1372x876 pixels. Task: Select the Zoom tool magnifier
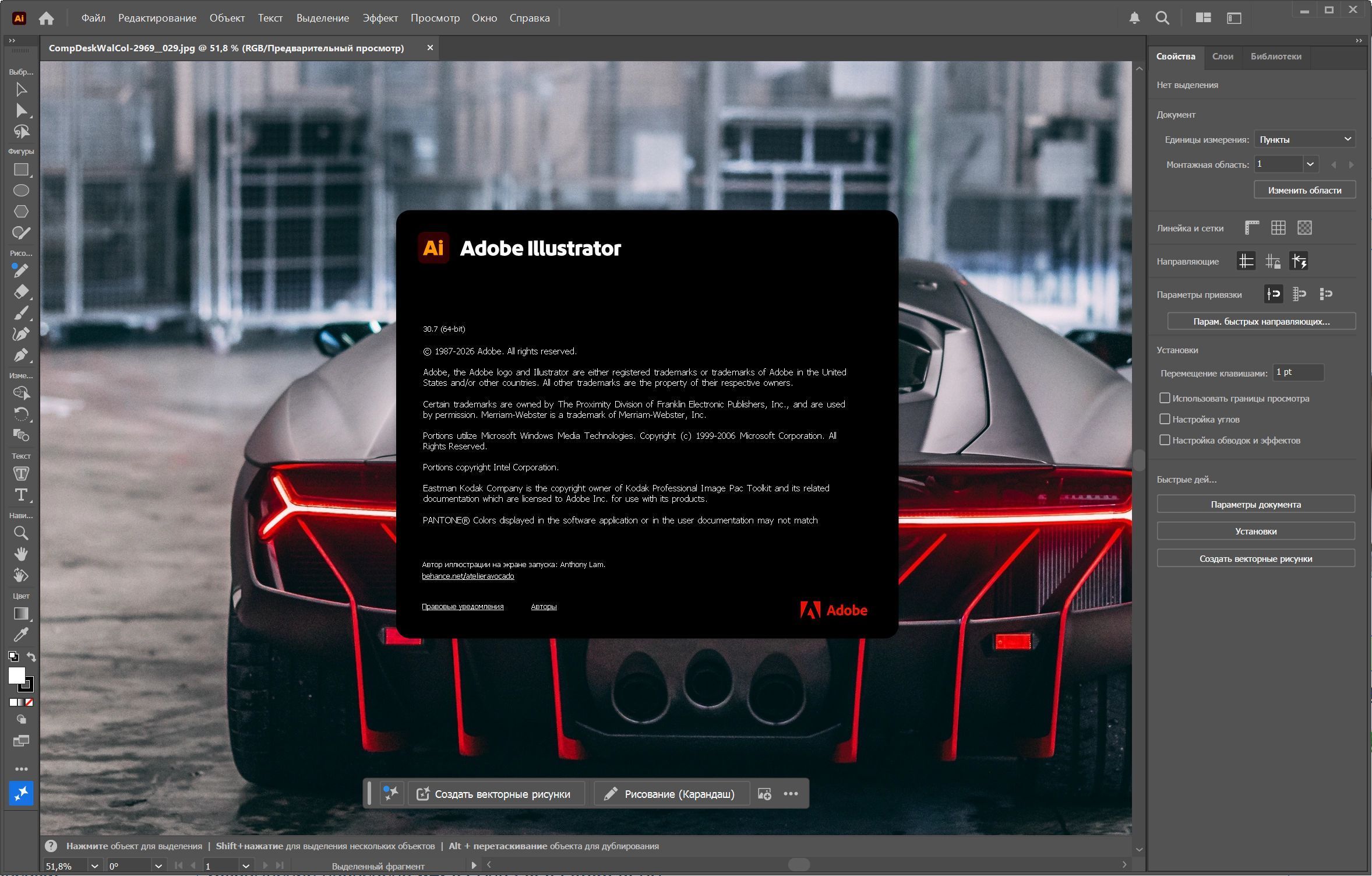click(21, 533)
